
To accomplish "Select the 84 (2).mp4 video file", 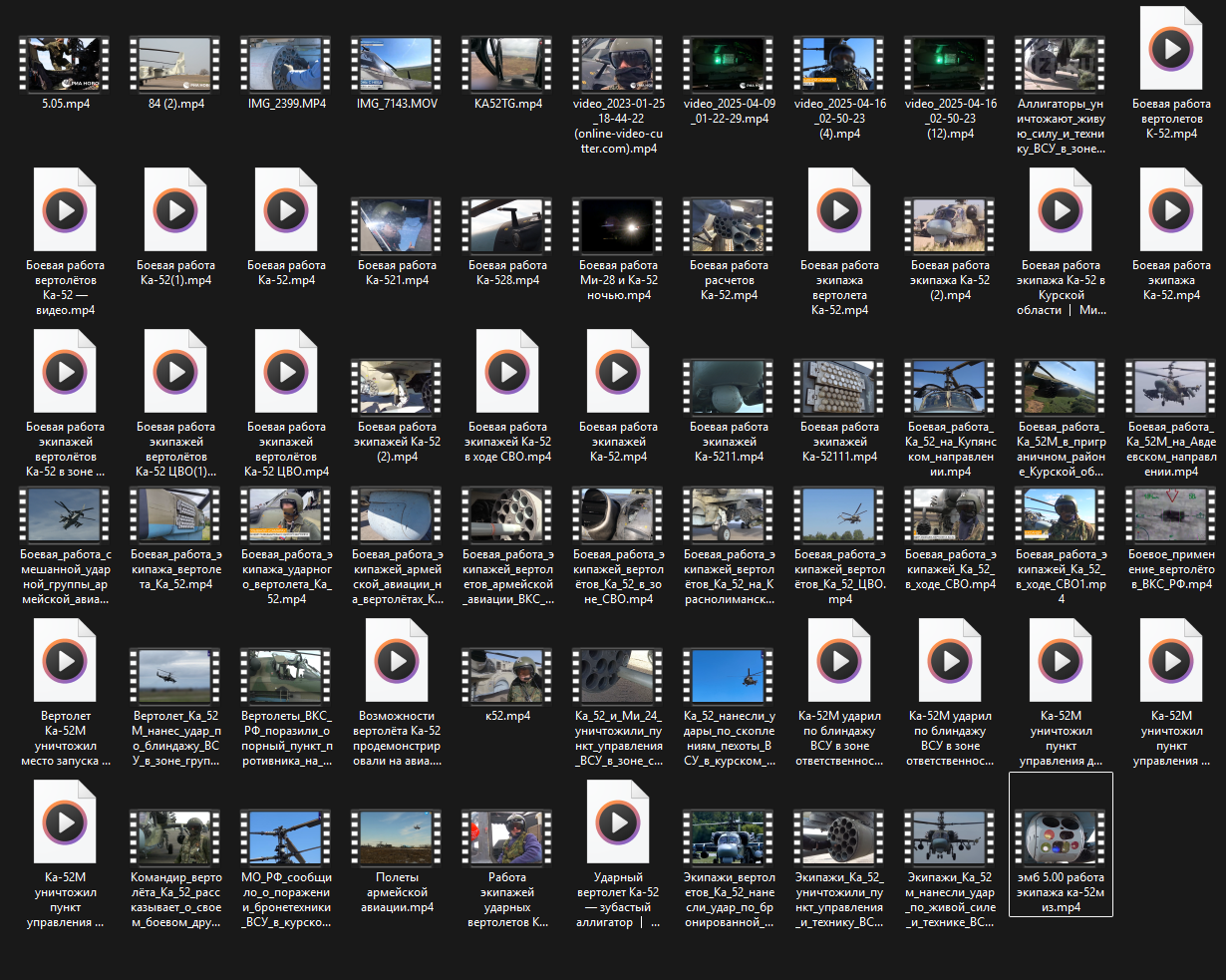I will click(x=175, y=65).
